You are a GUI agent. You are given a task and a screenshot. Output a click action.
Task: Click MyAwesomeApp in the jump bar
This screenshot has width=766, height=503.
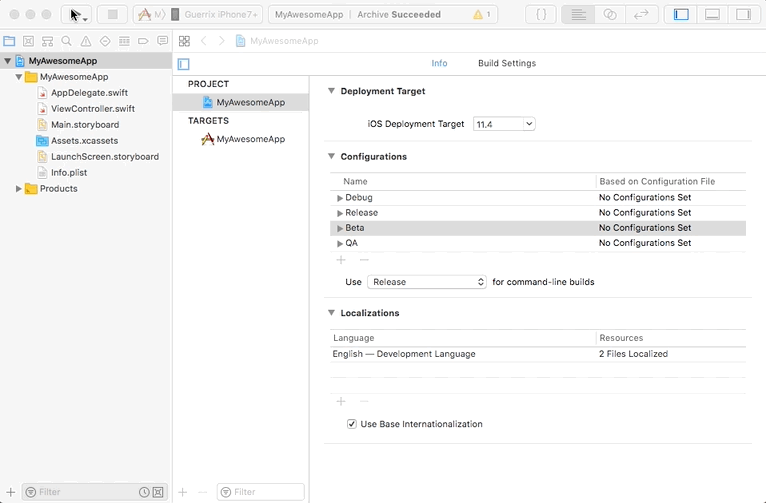[x=284, y=41]
